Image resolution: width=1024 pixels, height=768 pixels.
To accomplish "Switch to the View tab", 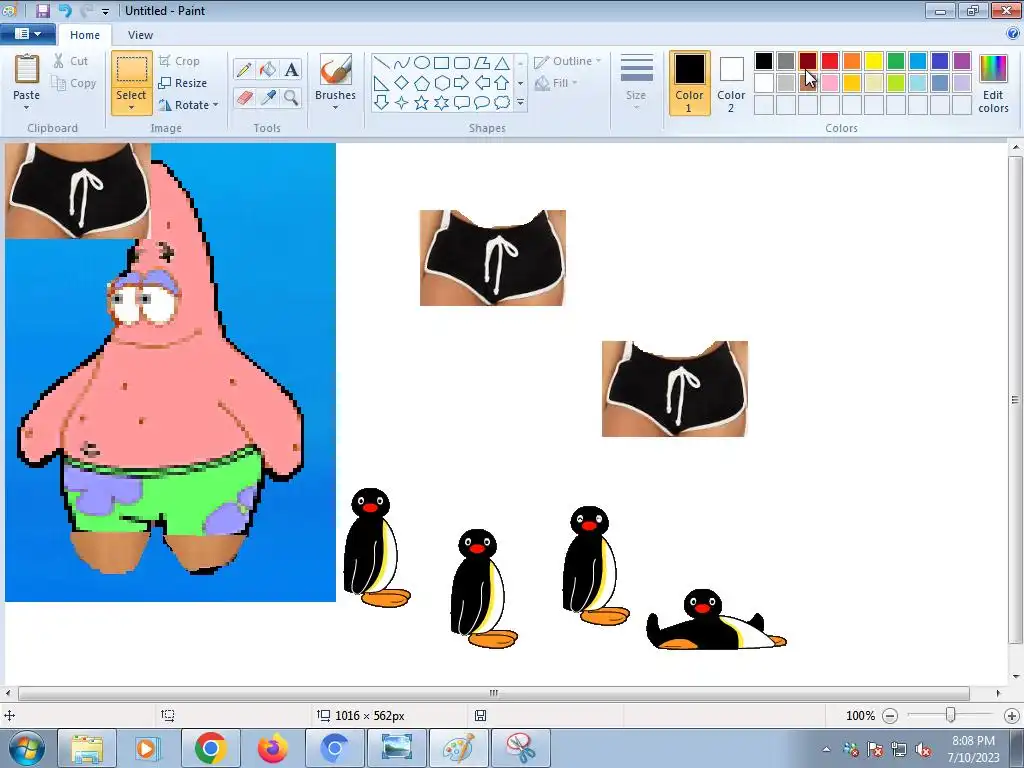I will (140, 35).
